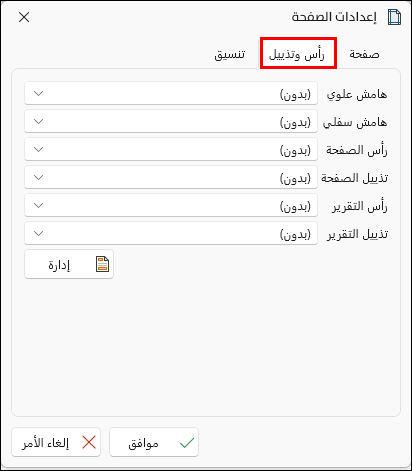This screenshot has width=412, height=471.
Task: Click the green checkmark موافق button
Action: [154, 443]
